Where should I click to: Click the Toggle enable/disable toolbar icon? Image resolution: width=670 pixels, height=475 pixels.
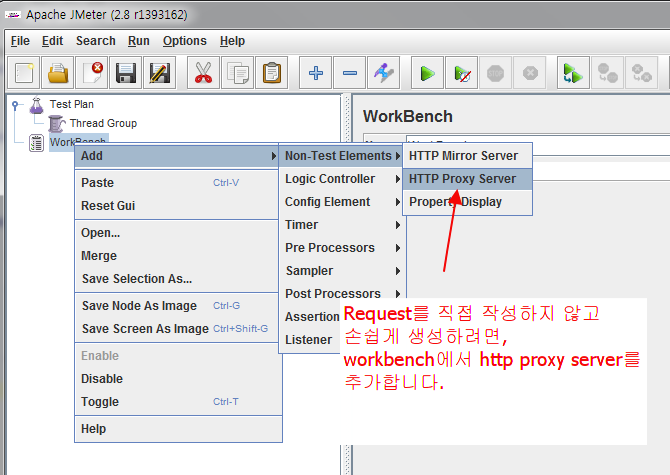[x=384, y=73]
